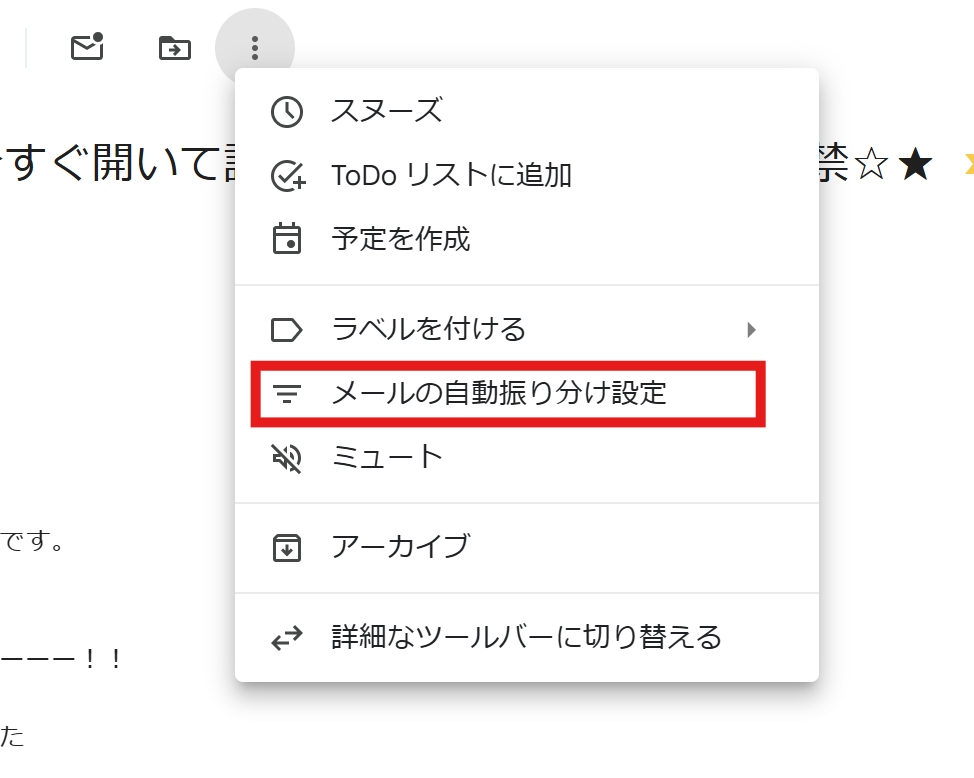Image resolution: width=974 pixels, height=778 pixels.
Task: Choose ToDo リストに追加 menu entry
Action: click(x=451, y=176)
